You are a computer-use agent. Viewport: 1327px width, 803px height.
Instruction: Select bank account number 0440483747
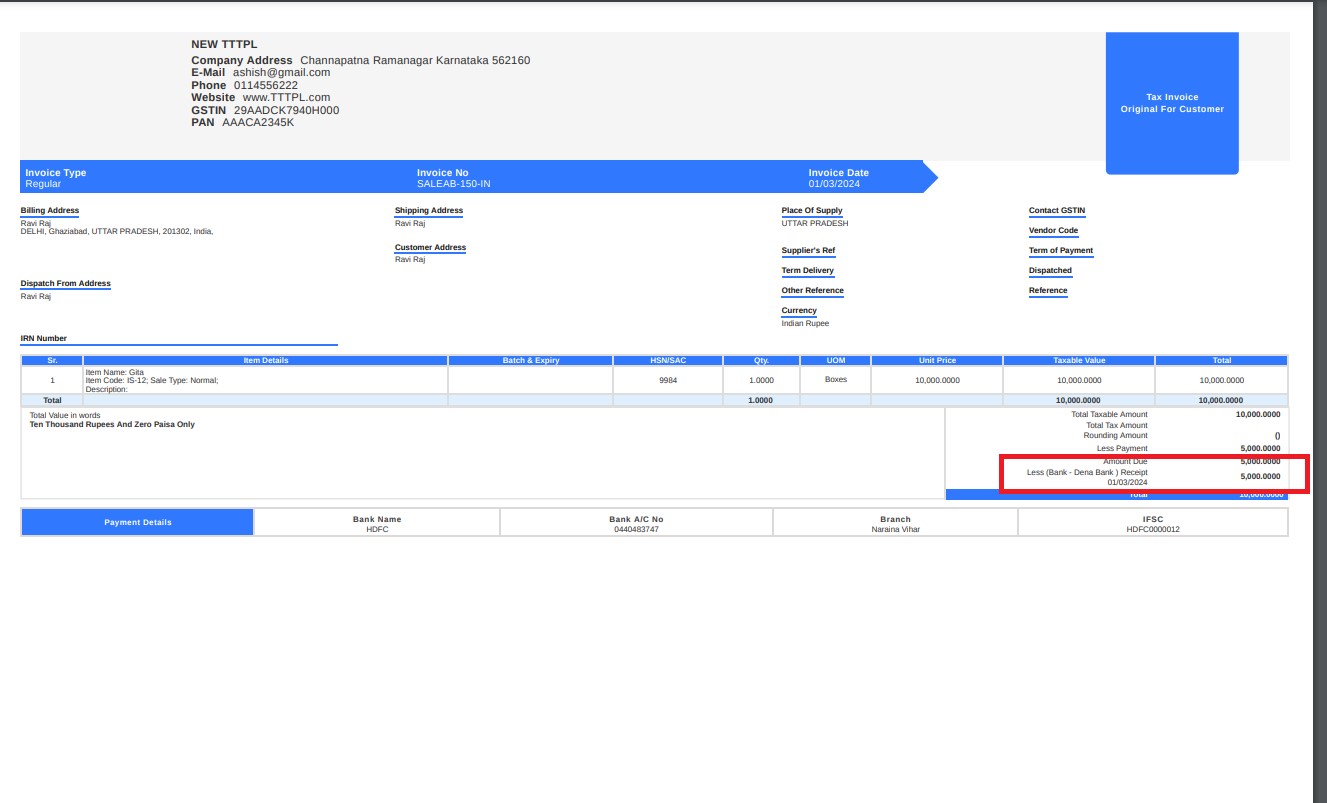(x=636, y=529)
